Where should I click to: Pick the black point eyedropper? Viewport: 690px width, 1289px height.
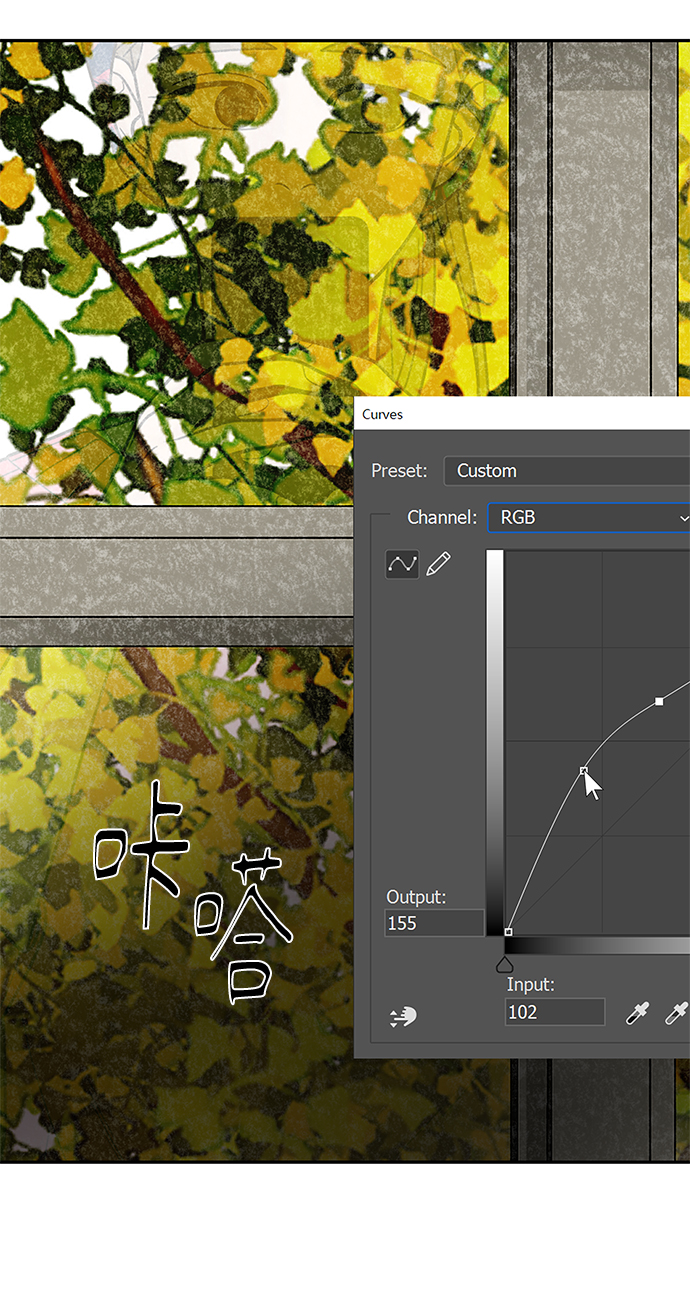pyautogui.click(x=636, y=1014)
